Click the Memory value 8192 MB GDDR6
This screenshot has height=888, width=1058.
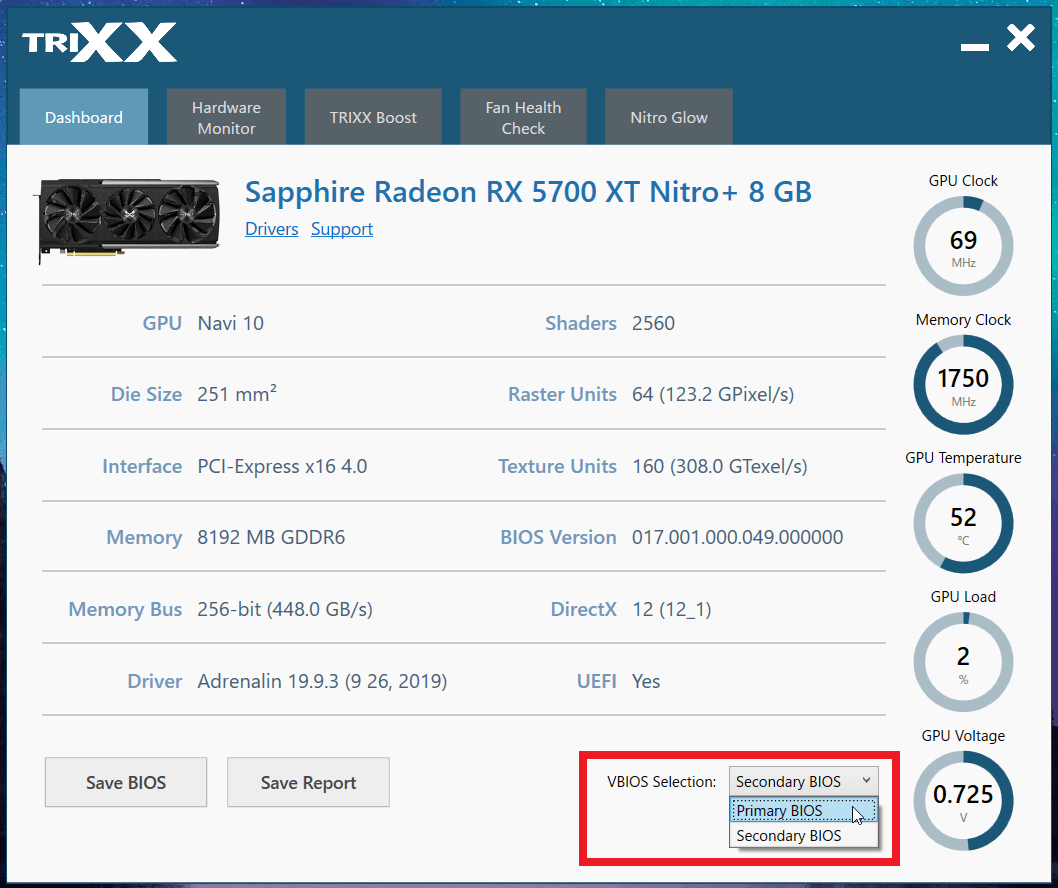[x=271, y=537]
